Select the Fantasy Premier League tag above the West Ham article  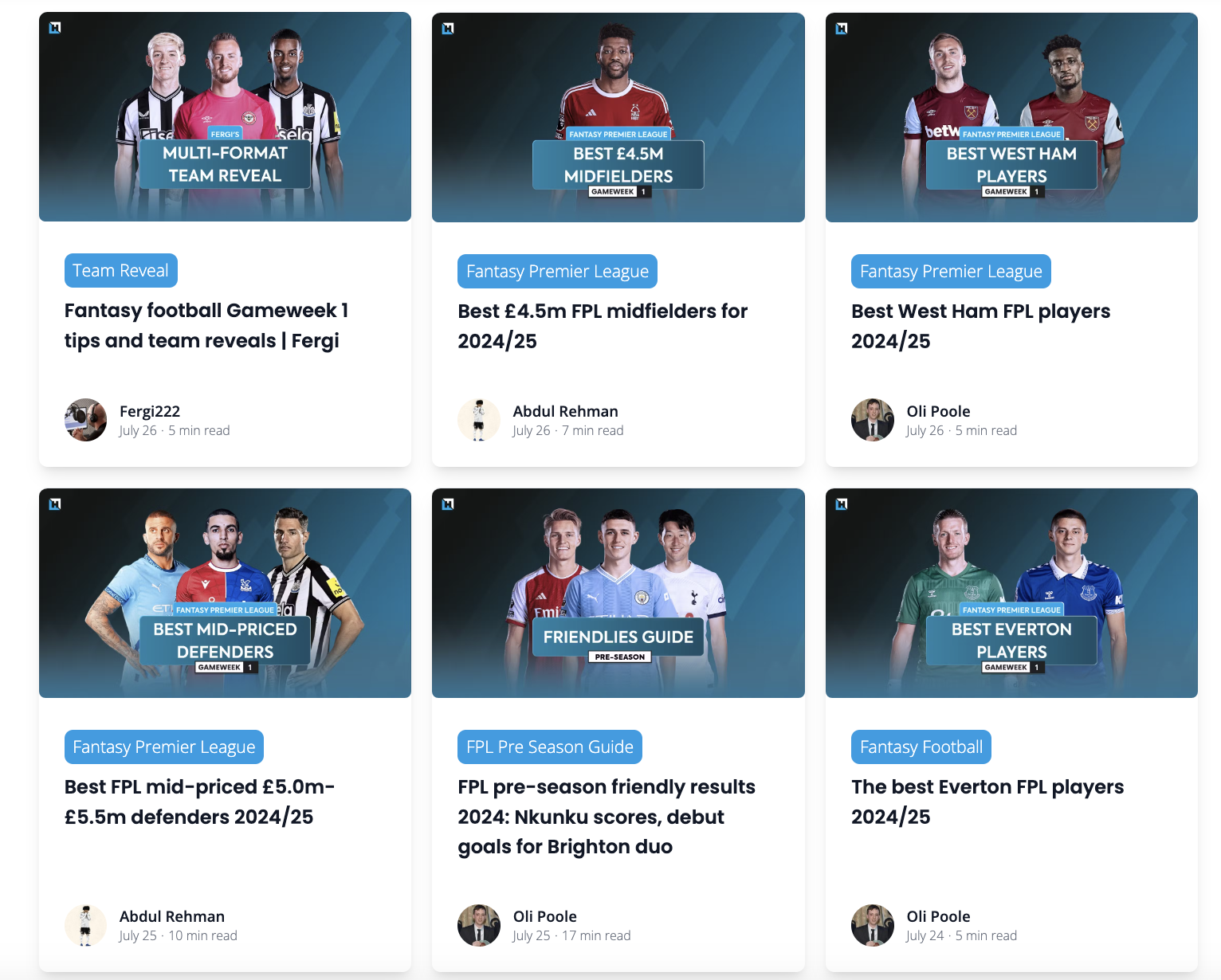(951, 272)
